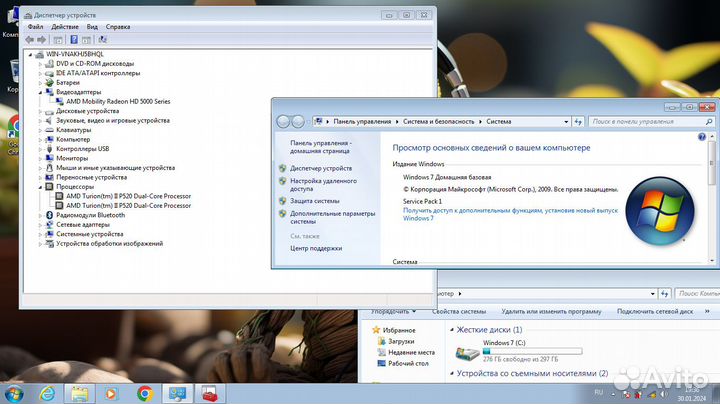Open the Файл menu

(35, 27)
